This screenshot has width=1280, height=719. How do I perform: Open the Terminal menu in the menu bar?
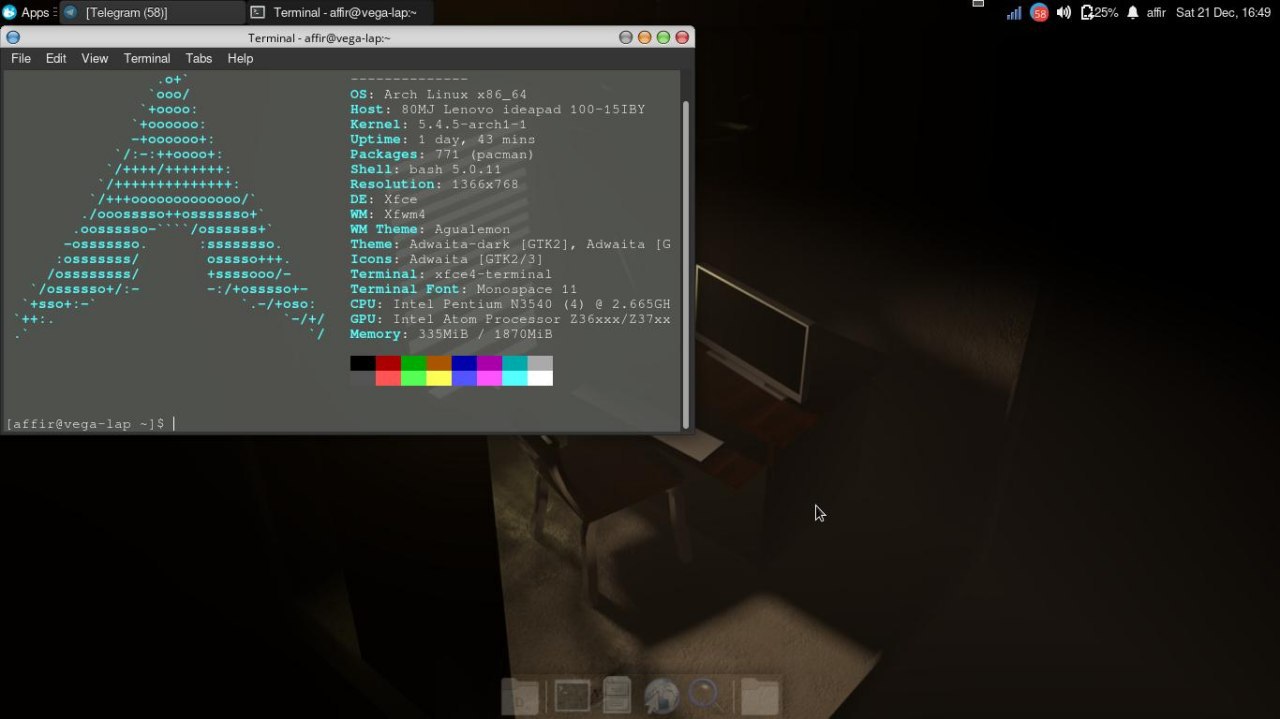click(147, 58)
